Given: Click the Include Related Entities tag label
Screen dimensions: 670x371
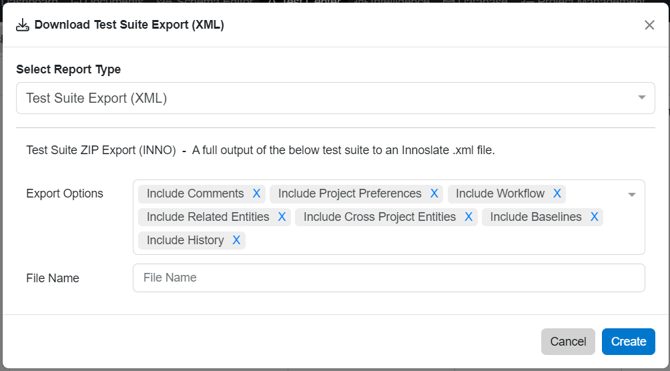Looking at the screenshot, I should click(x=208, y=217).
